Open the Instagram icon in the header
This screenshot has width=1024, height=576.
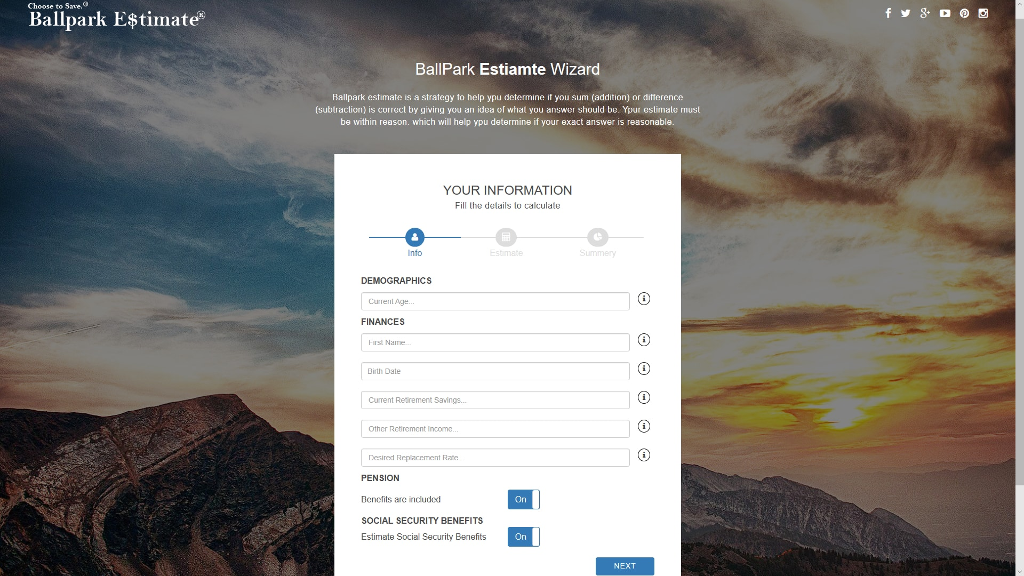(982, 13)
